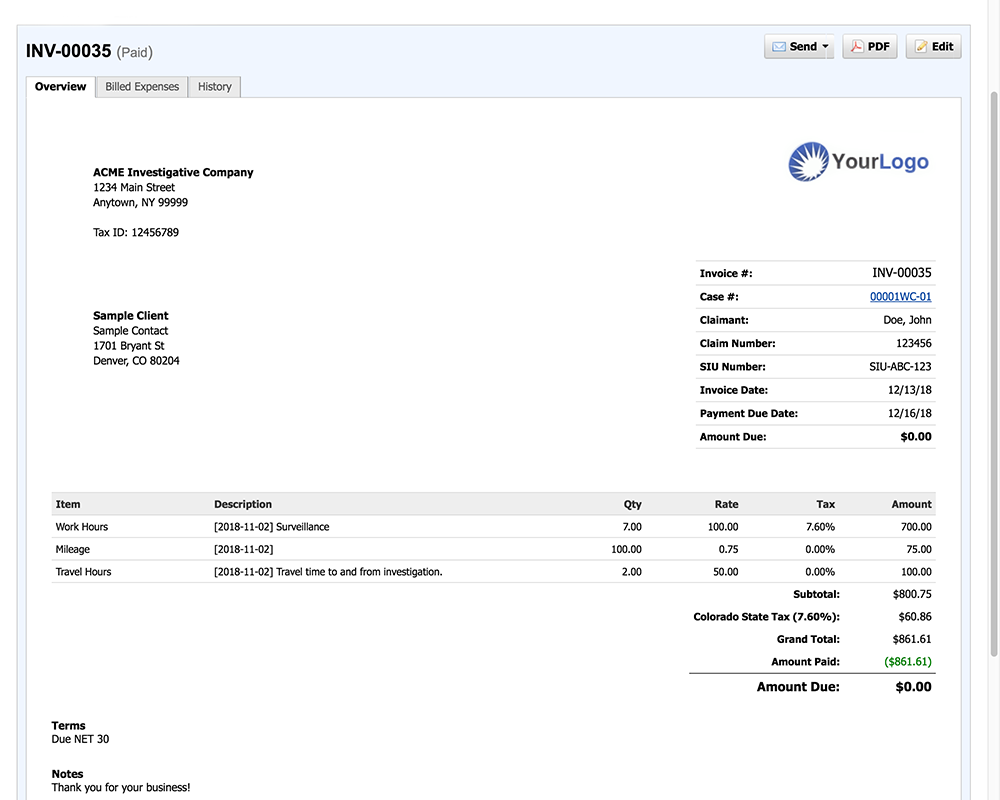1000x800 pixels.
Task: Click the Qty column header
Action: [x=633, y=504]
